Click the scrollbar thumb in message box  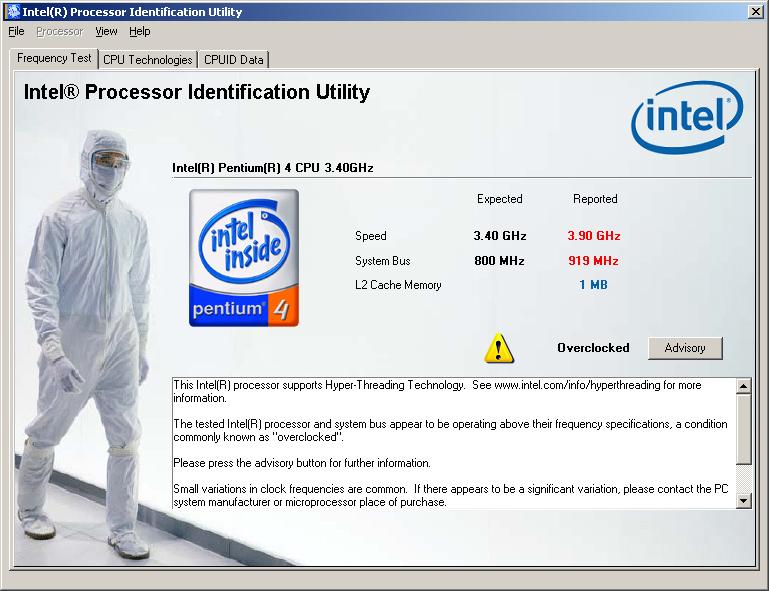click(743, 429)
